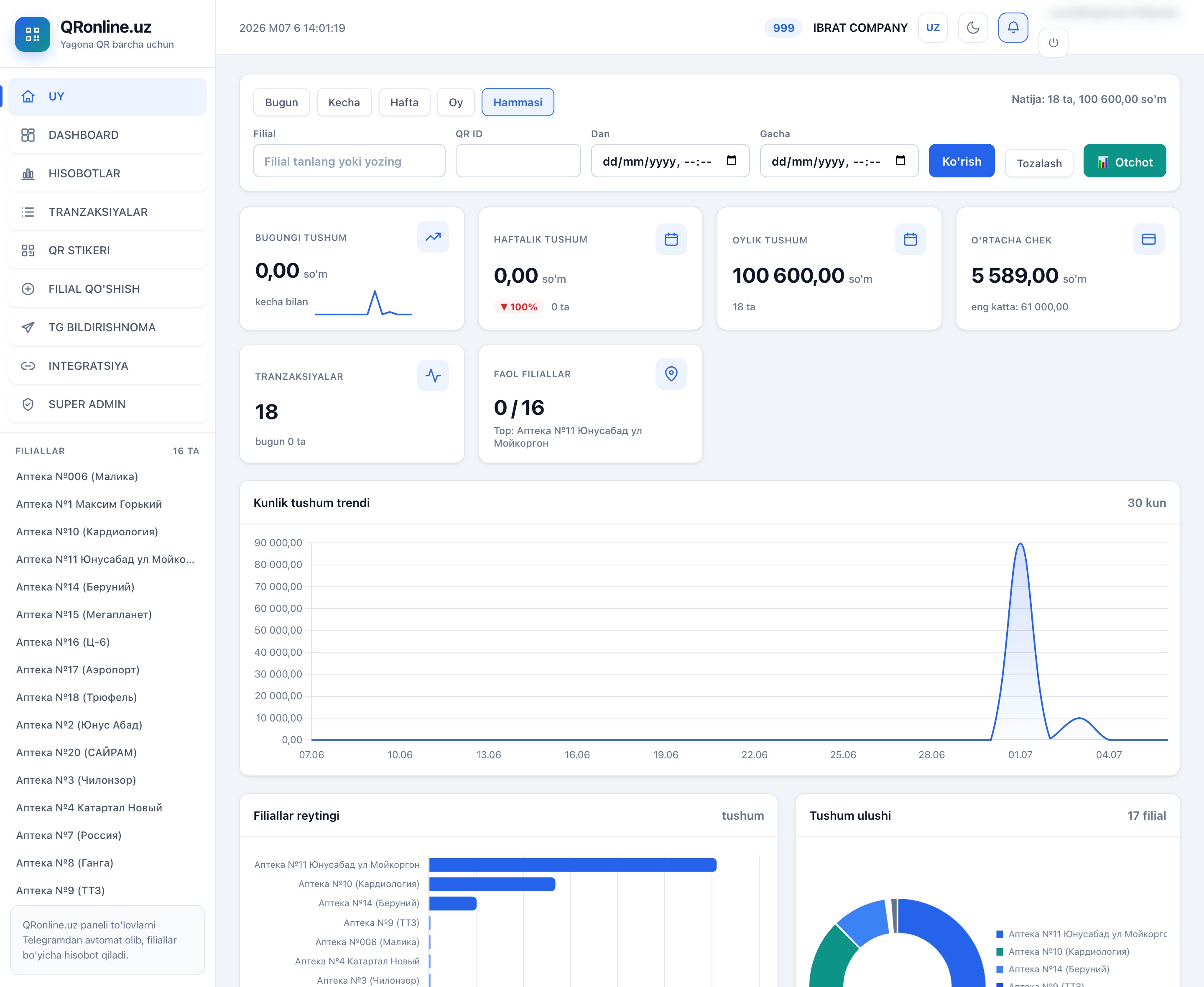Select the Bugun filter tab
Screen dimensions: 1204x987
coord(281,102)
